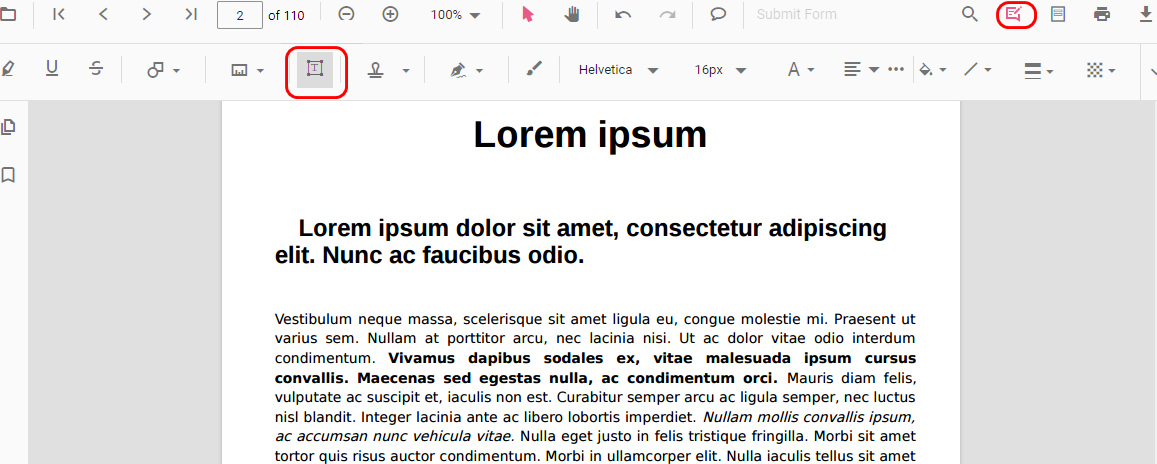
Task: Add a comment with speech bubble icon
Action: (x=718, y=15)
